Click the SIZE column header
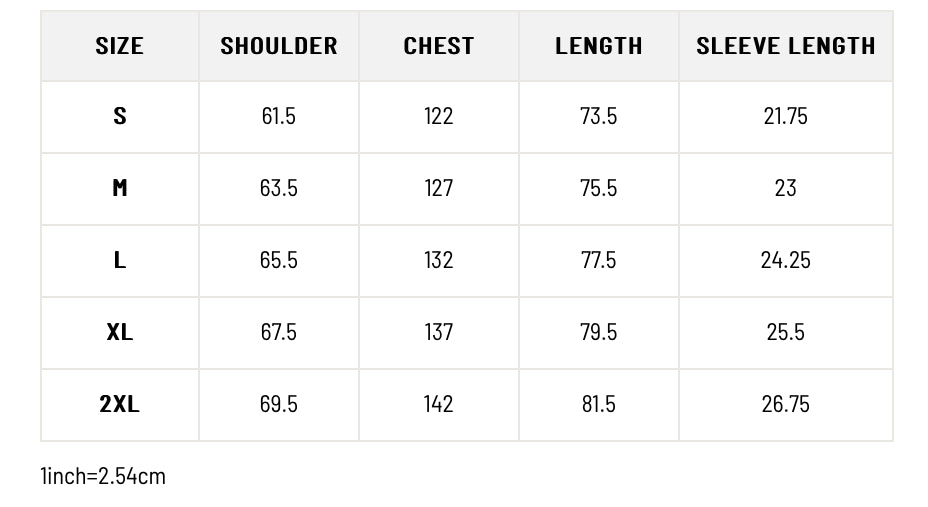 coord(120,46)
